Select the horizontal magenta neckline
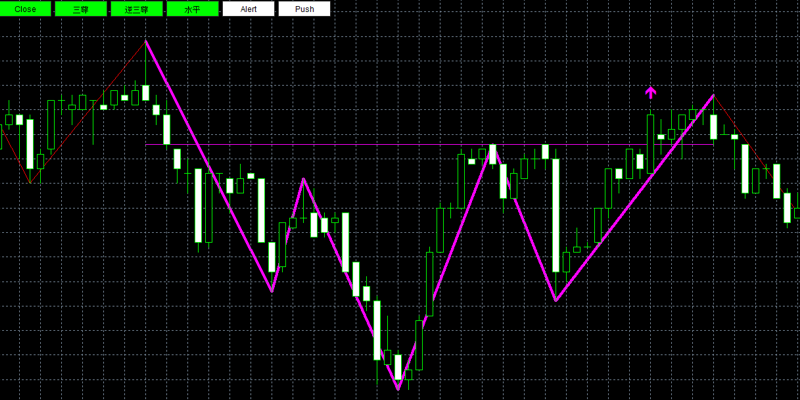The width and height of the screenshot is (800, 400). pyautogui.click(x=429, y=145)
